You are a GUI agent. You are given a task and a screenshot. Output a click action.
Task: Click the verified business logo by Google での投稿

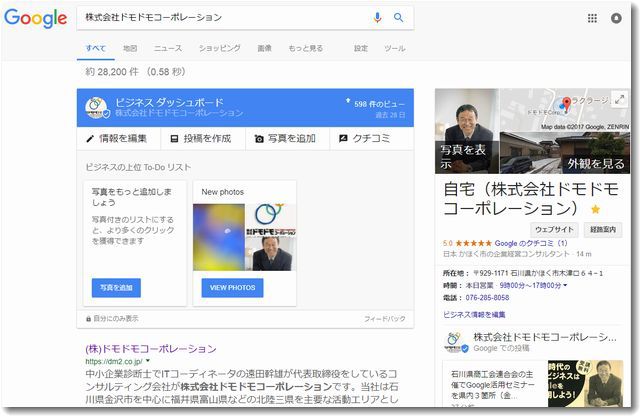(x=456, y=342)
